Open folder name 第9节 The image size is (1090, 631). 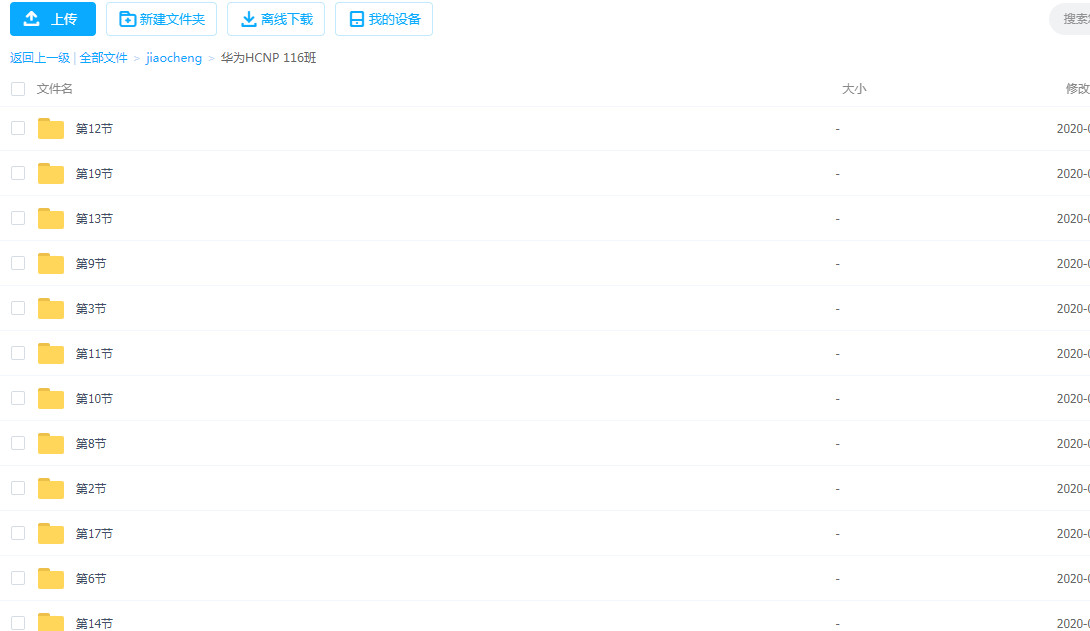91,263
